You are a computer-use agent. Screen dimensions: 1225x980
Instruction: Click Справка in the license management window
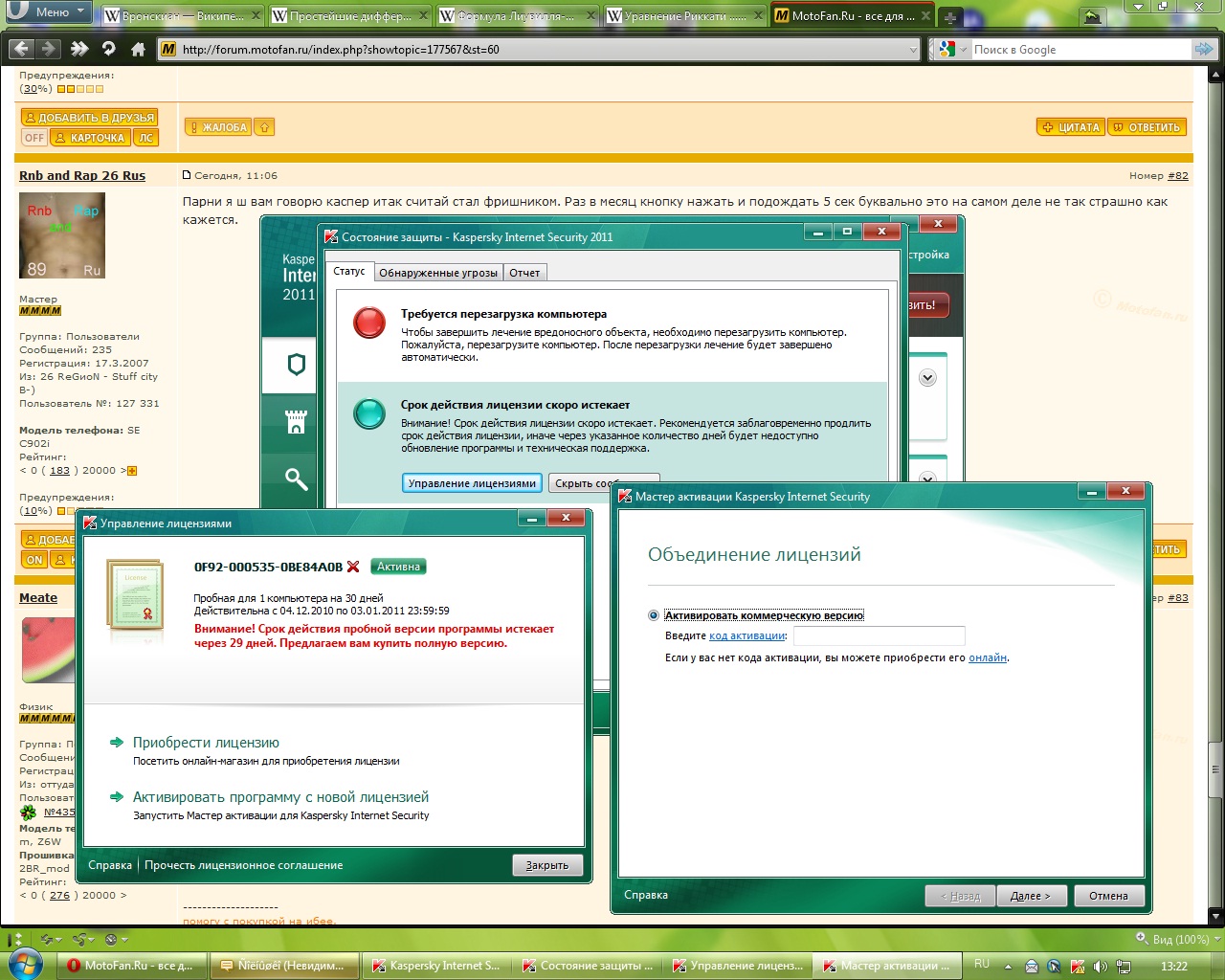coord(110,865)
